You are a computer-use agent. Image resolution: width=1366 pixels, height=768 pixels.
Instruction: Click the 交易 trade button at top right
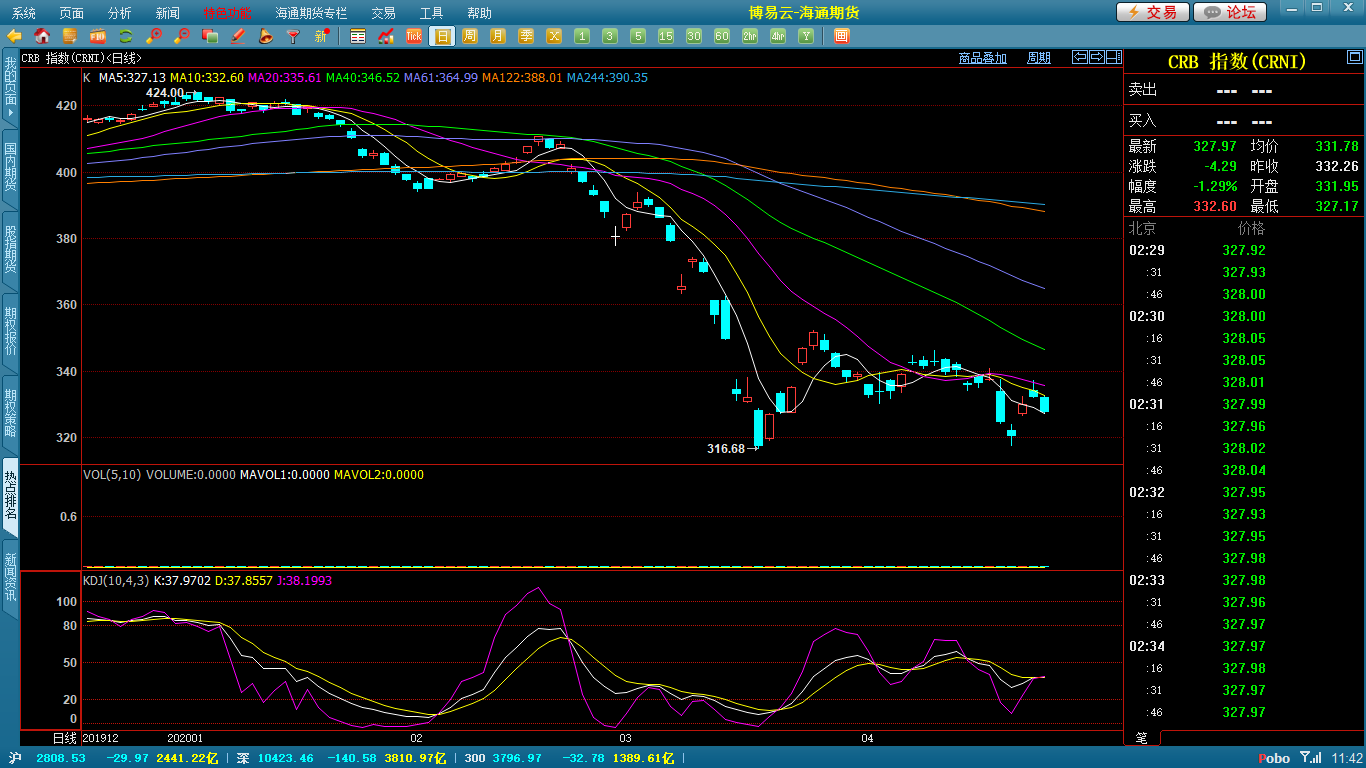(1153, 12)
